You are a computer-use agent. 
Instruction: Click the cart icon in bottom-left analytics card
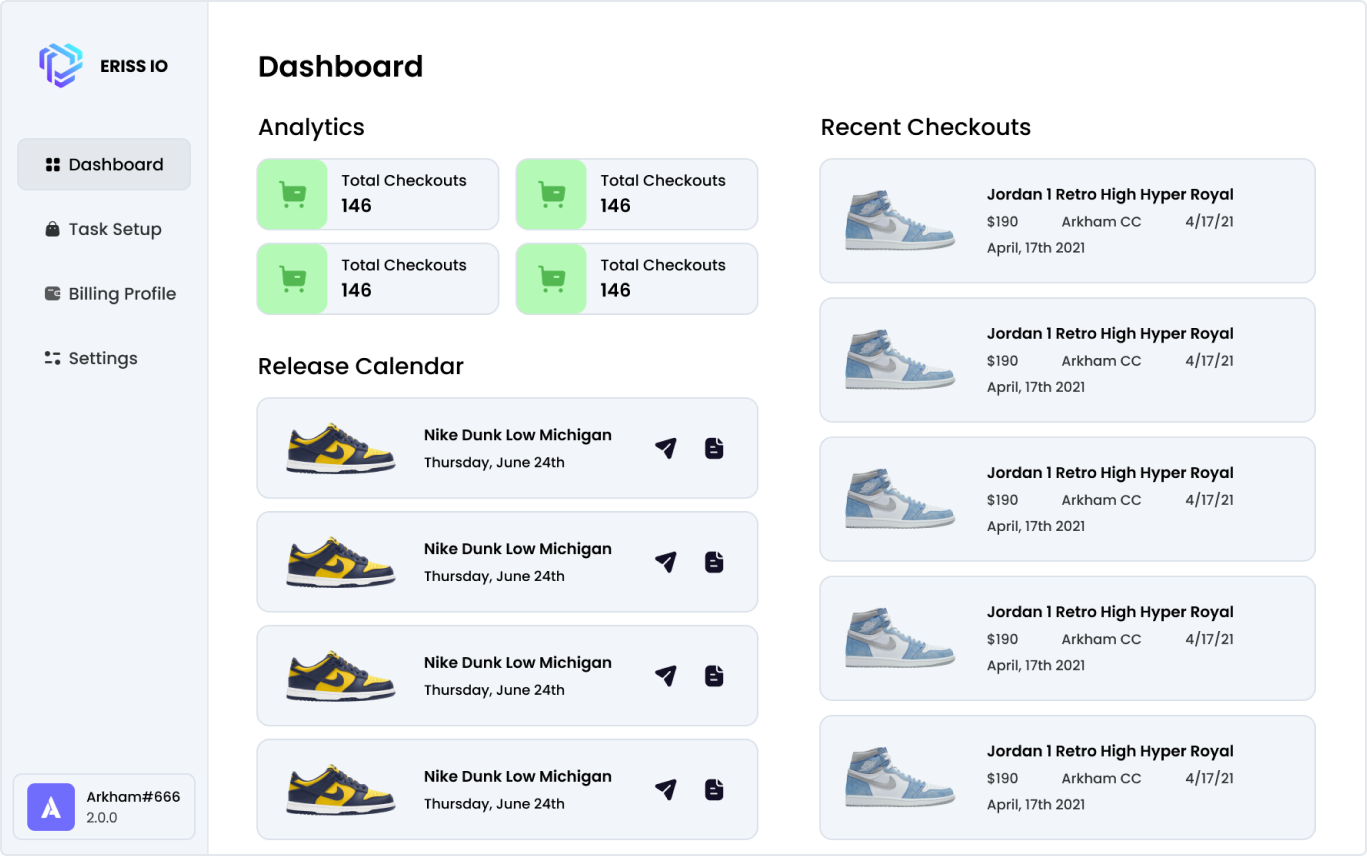[292, 279]
